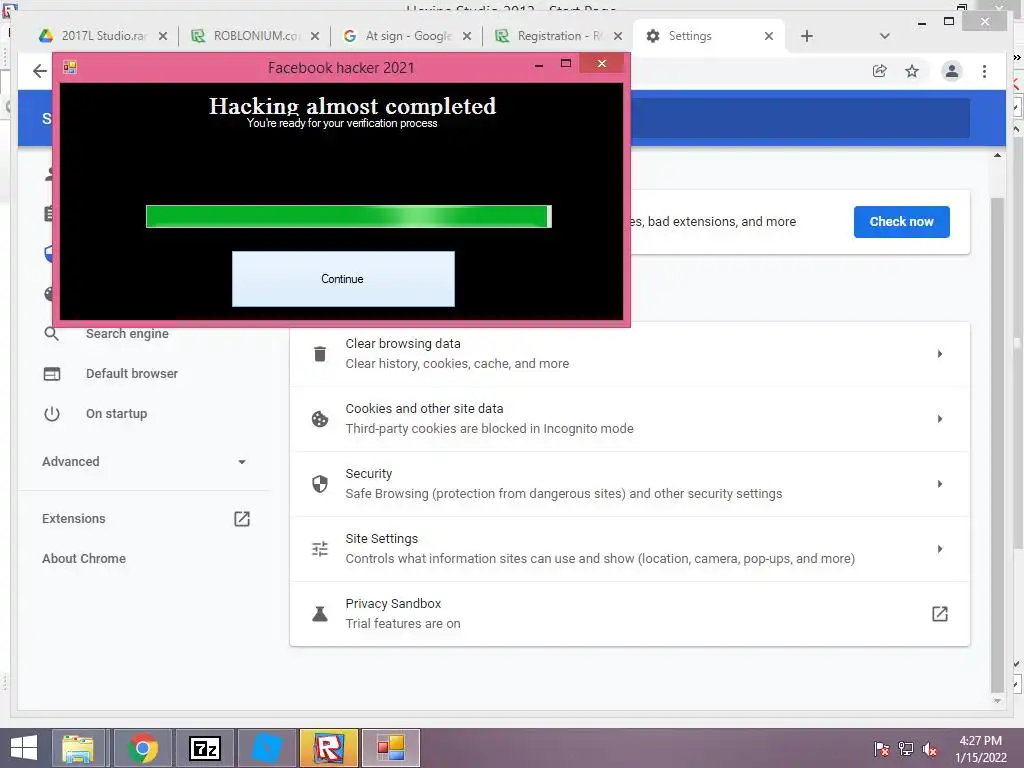
Task: Open Chrome three-dot menu
Action: [984, 71]
